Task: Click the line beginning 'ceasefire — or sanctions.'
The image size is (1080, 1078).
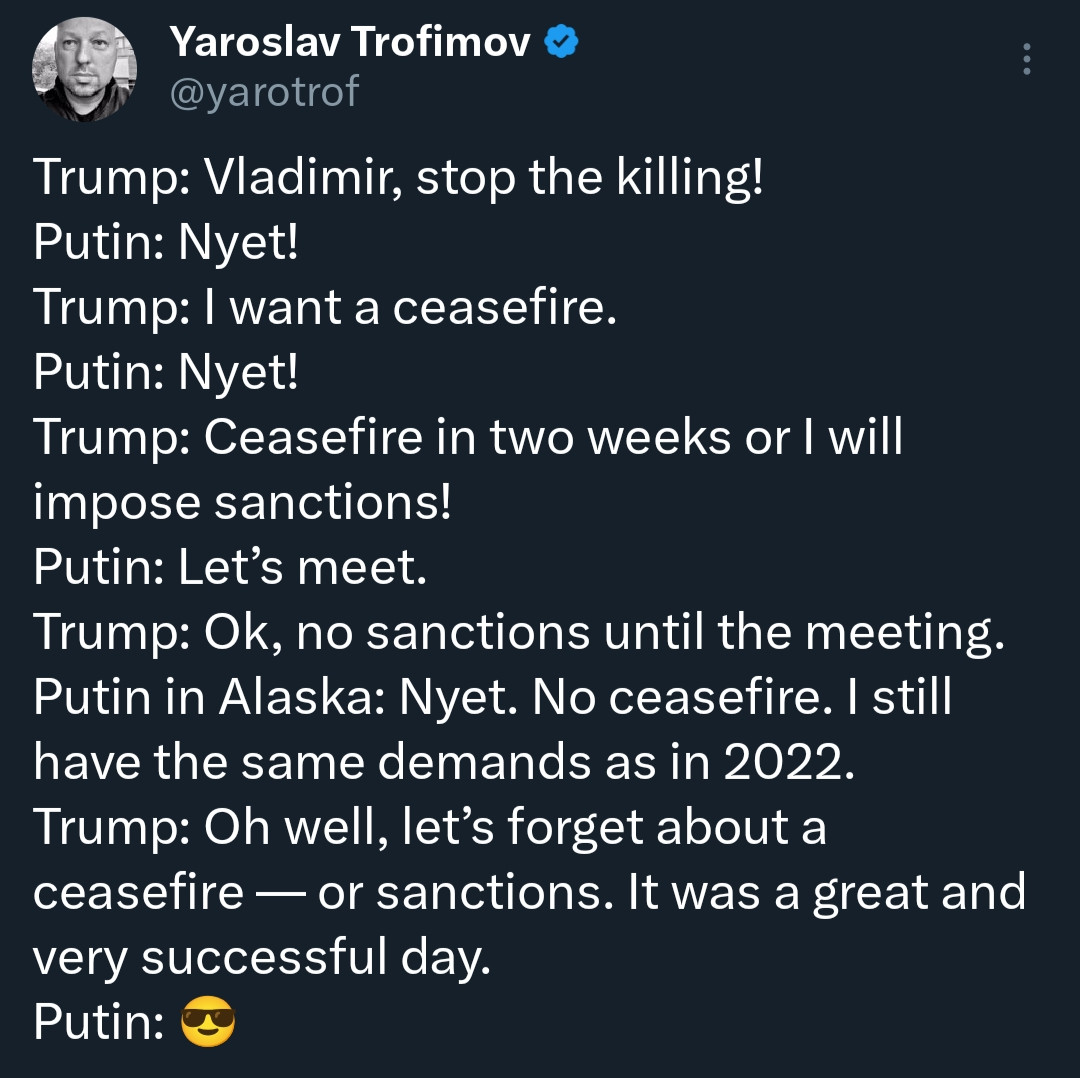Action: coord(530,892)
